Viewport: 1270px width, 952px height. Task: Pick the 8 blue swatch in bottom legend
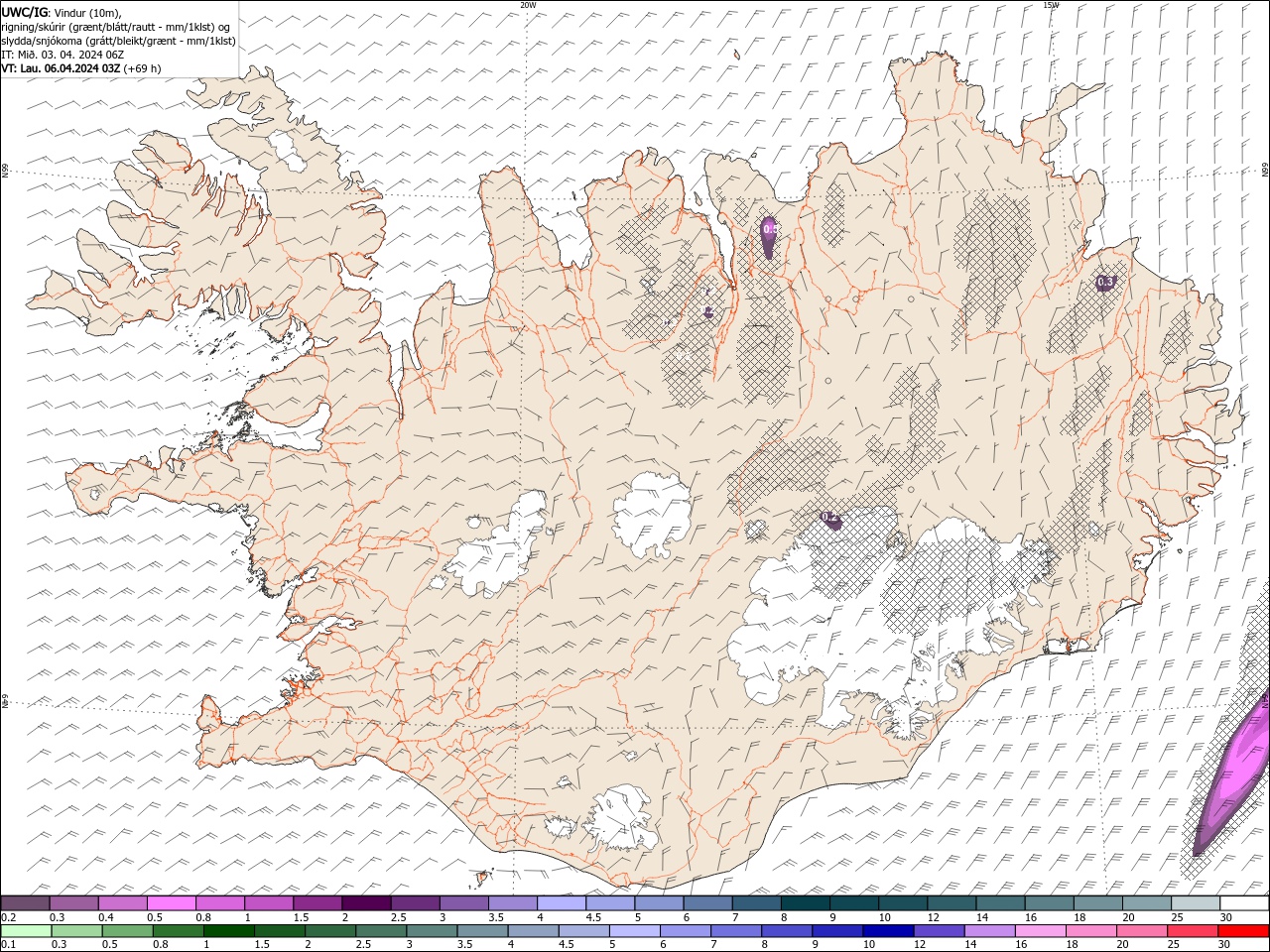[x=786, y=931]
